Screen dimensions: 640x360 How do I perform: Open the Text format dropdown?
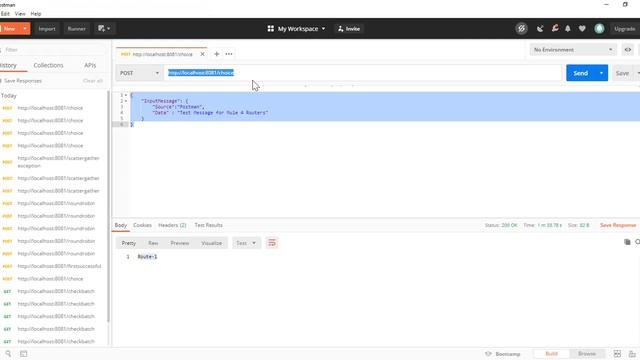pos(246,243)
